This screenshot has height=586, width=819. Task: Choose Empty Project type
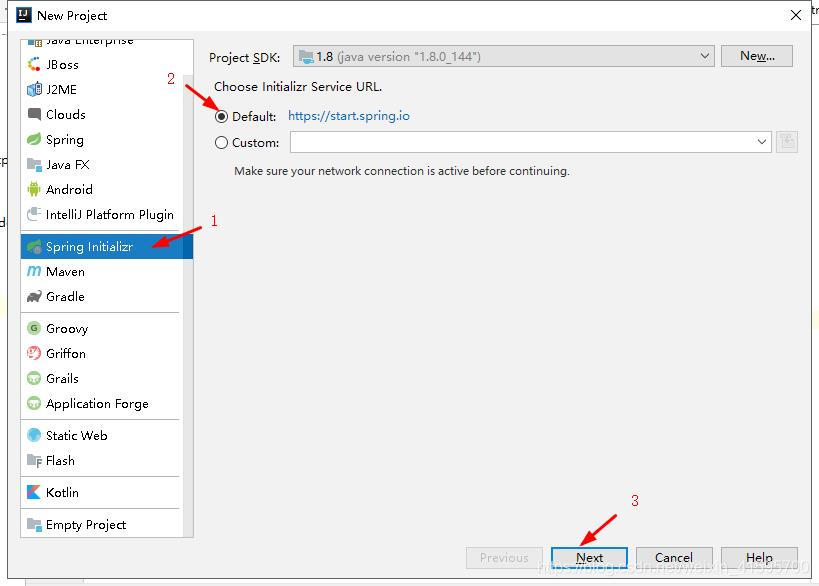(x=102, y=524)
